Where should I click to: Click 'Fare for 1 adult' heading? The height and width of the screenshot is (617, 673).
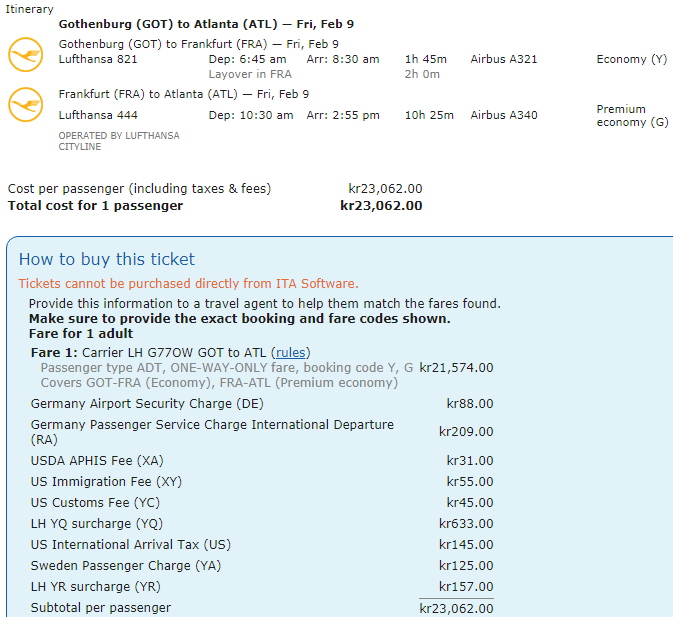81,334
